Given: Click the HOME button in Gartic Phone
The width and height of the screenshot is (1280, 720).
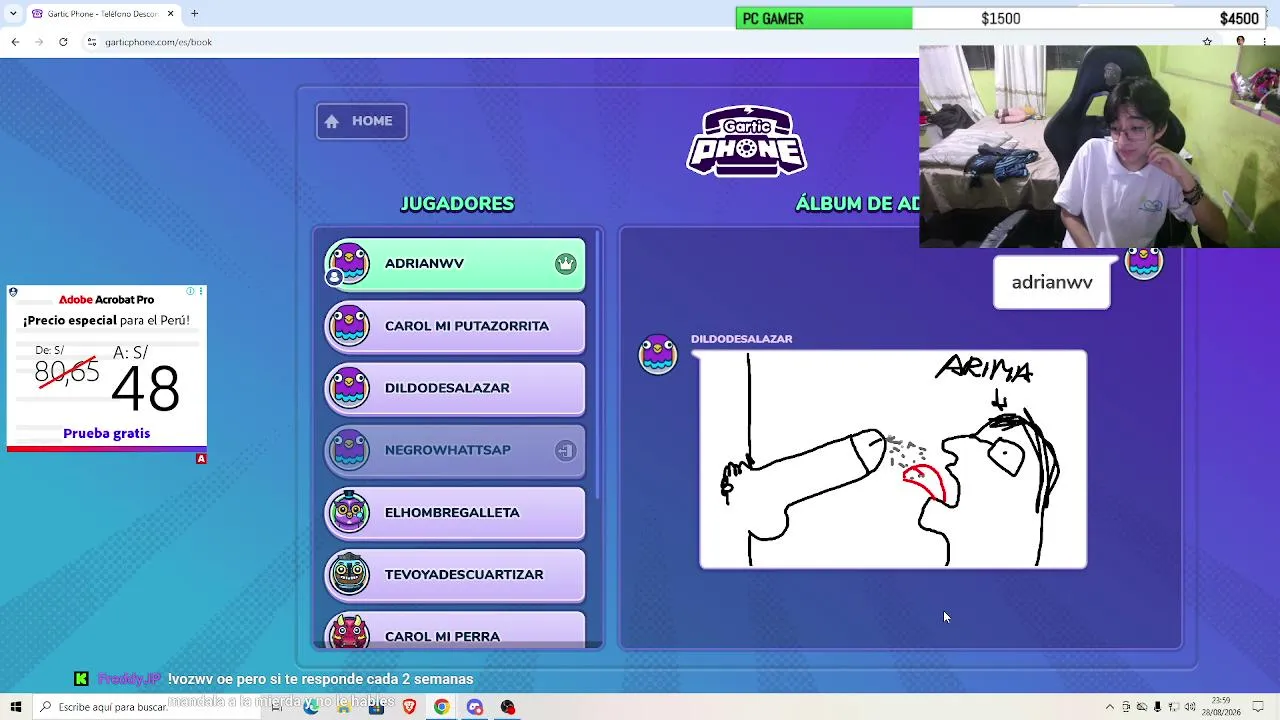Looking at the screenshot, I should point(361,121).
